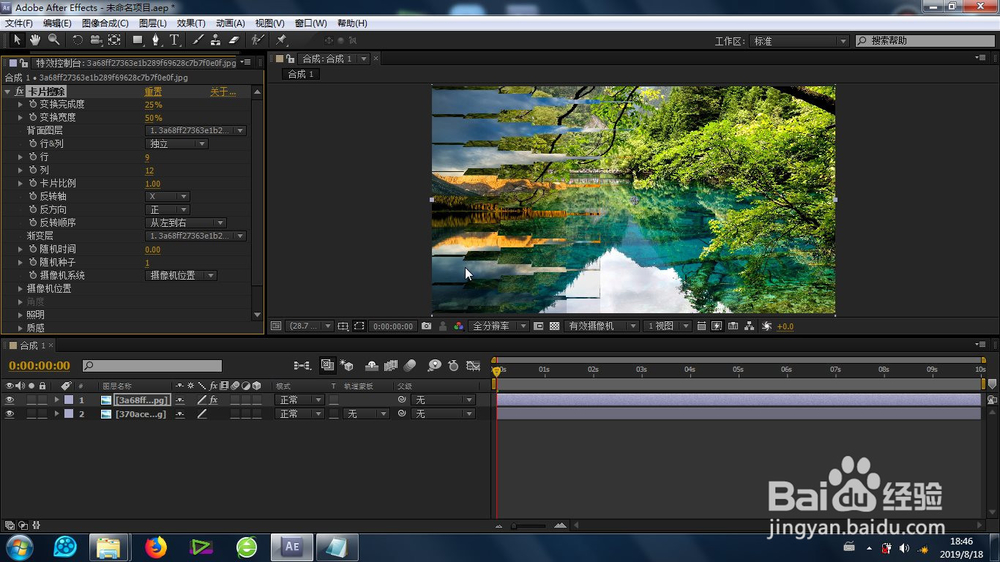
Task: Toggle the draft 3D icon
Action: [347, 366]
